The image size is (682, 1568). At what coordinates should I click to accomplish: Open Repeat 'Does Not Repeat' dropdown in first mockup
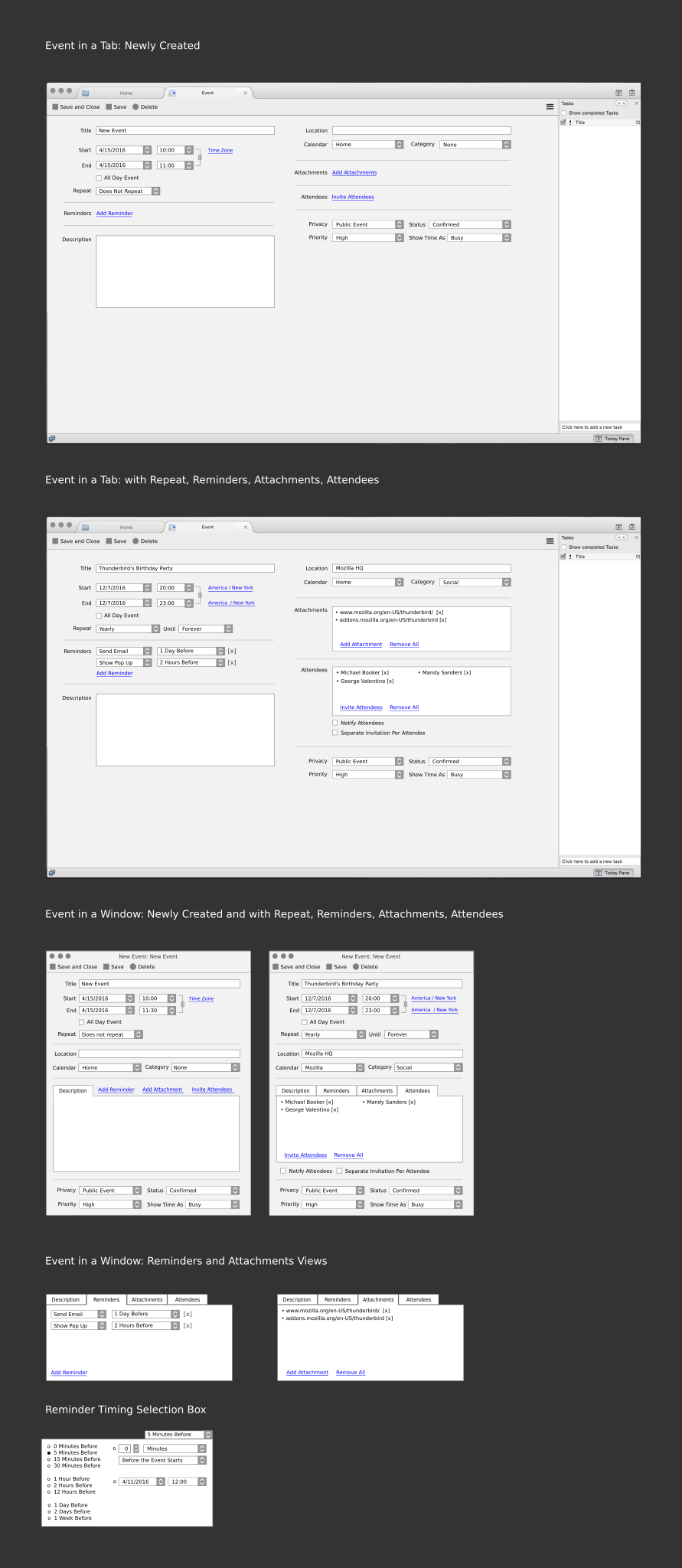pos(128,191)
